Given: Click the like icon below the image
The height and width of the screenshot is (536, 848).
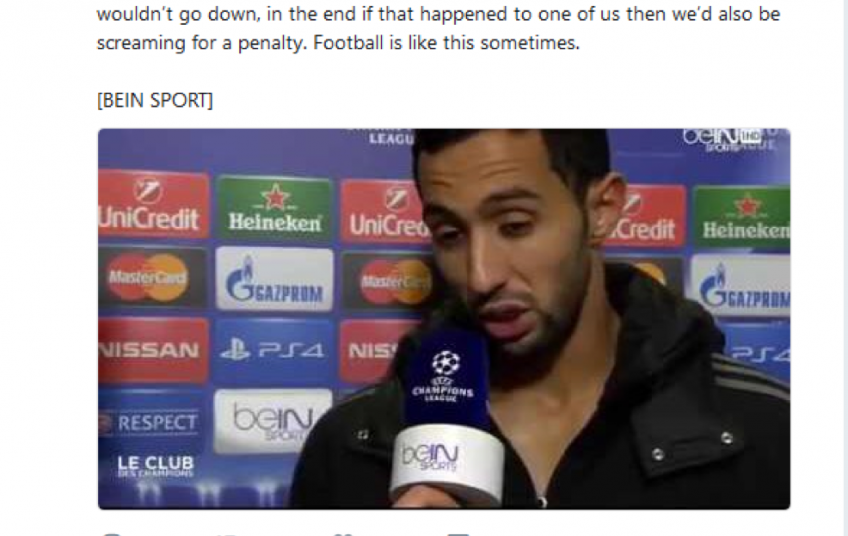Looking at the screenshot, I should click(344, 534).
